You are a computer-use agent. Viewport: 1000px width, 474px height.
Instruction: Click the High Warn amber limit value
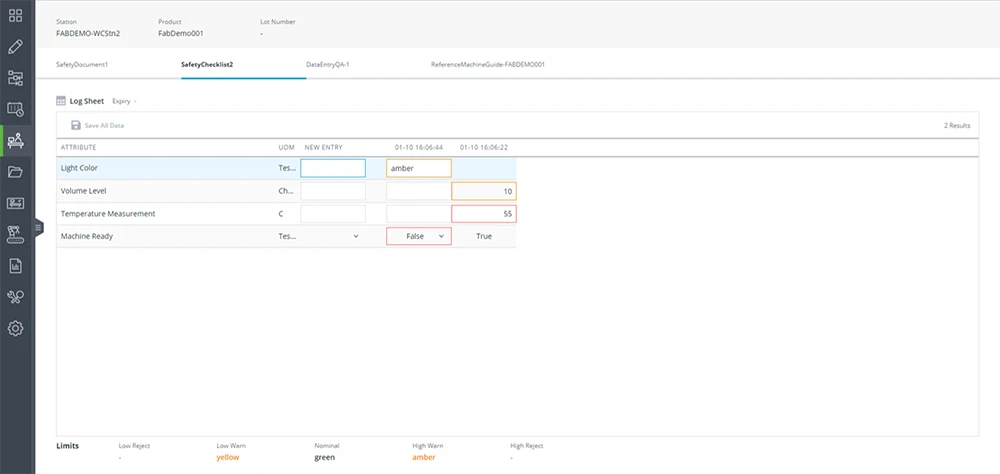click(423, 457)
